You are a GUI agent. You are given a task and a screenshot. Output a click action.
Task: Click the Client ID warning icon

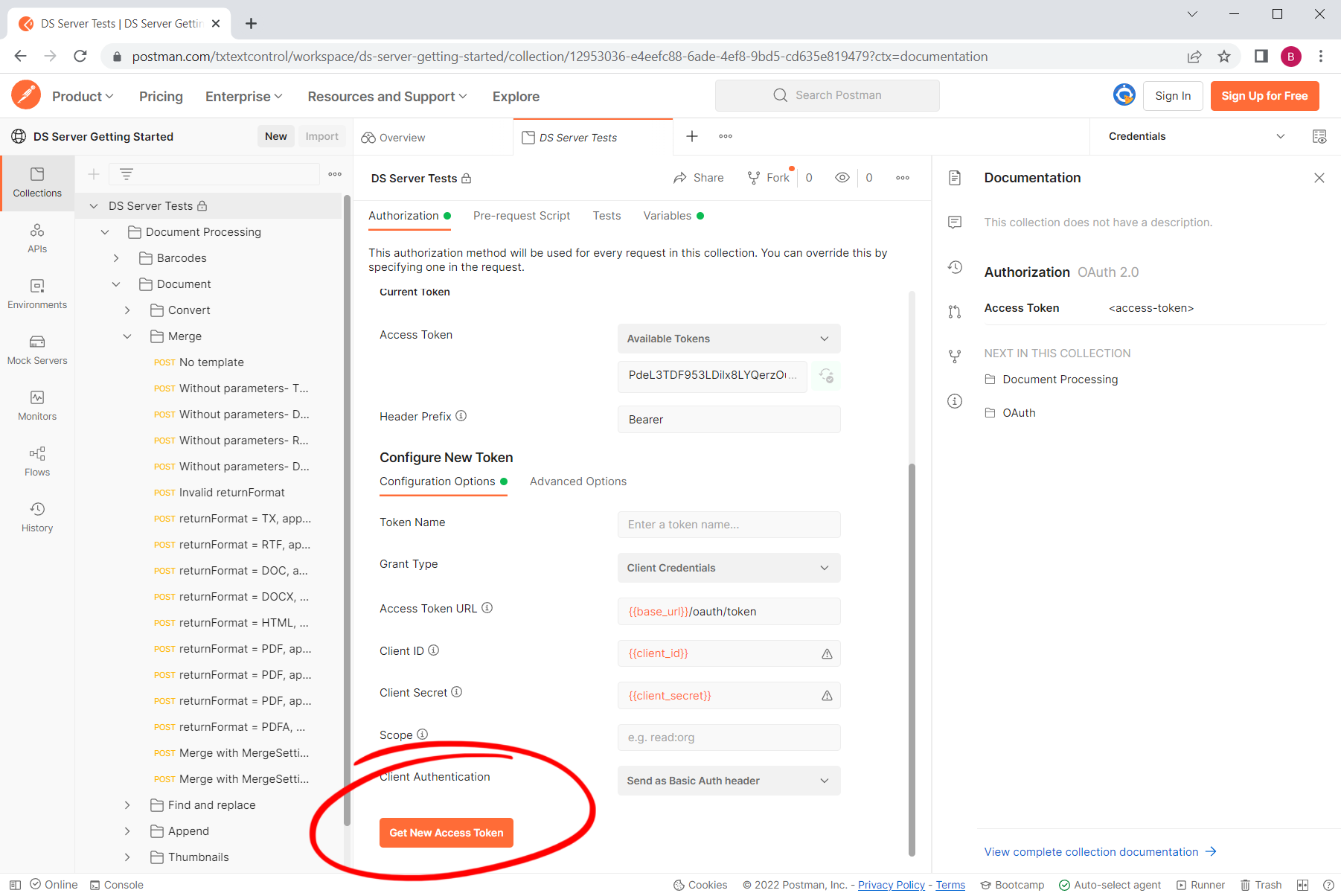pos(827,653)
